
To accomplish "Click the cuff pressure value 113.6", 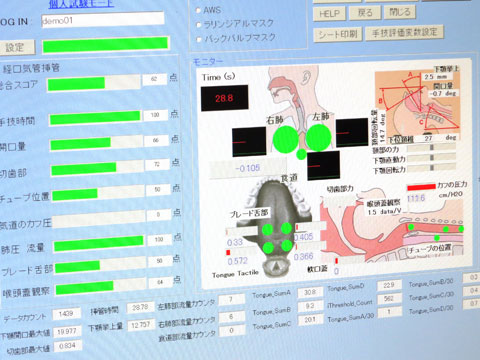I will [416, 198].
